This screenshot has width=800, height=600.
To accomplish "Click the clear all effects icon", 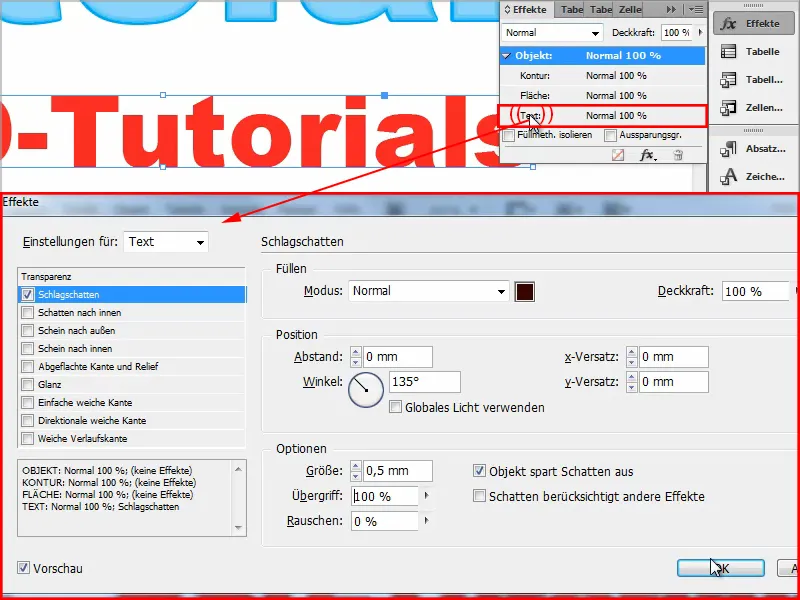I will coord(618,155).
